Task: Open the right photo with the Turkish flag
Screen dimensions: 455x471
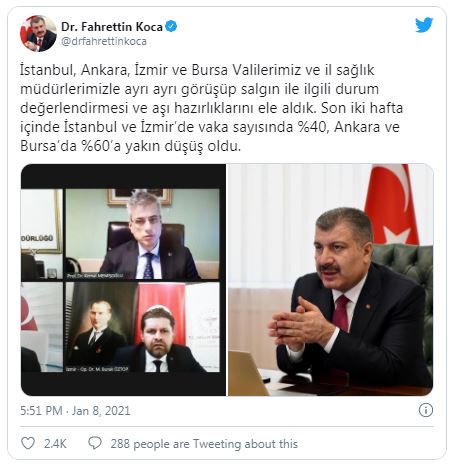Action: (x=331, y=280)
